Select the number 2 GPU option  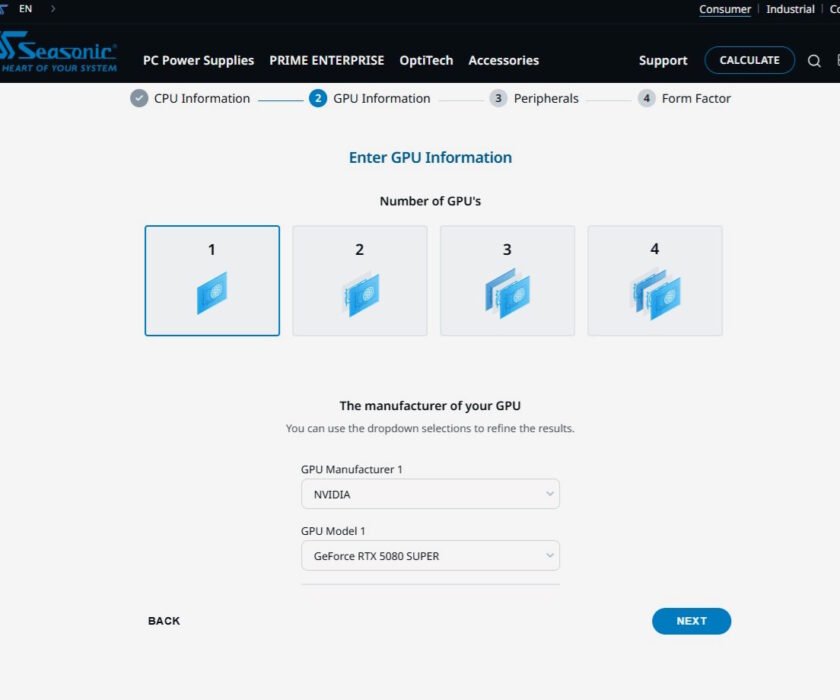[360, 281]
